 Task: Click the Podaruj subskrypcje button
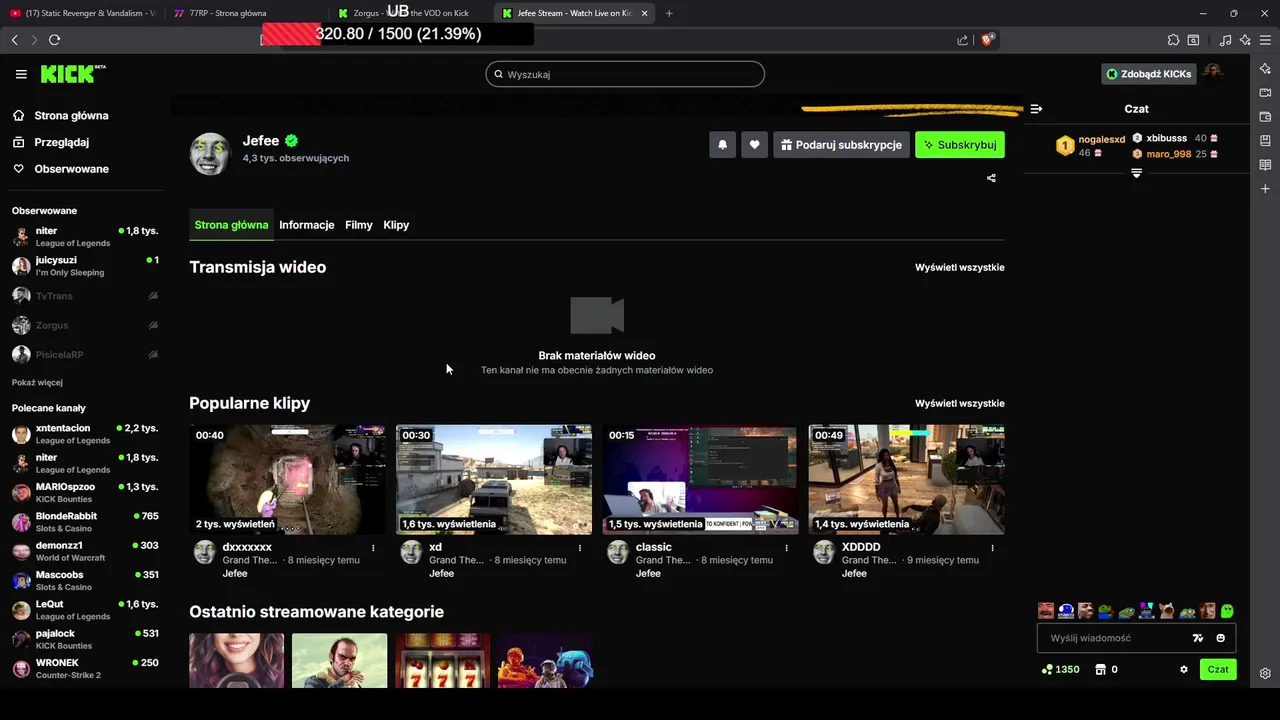coord(841,145)
